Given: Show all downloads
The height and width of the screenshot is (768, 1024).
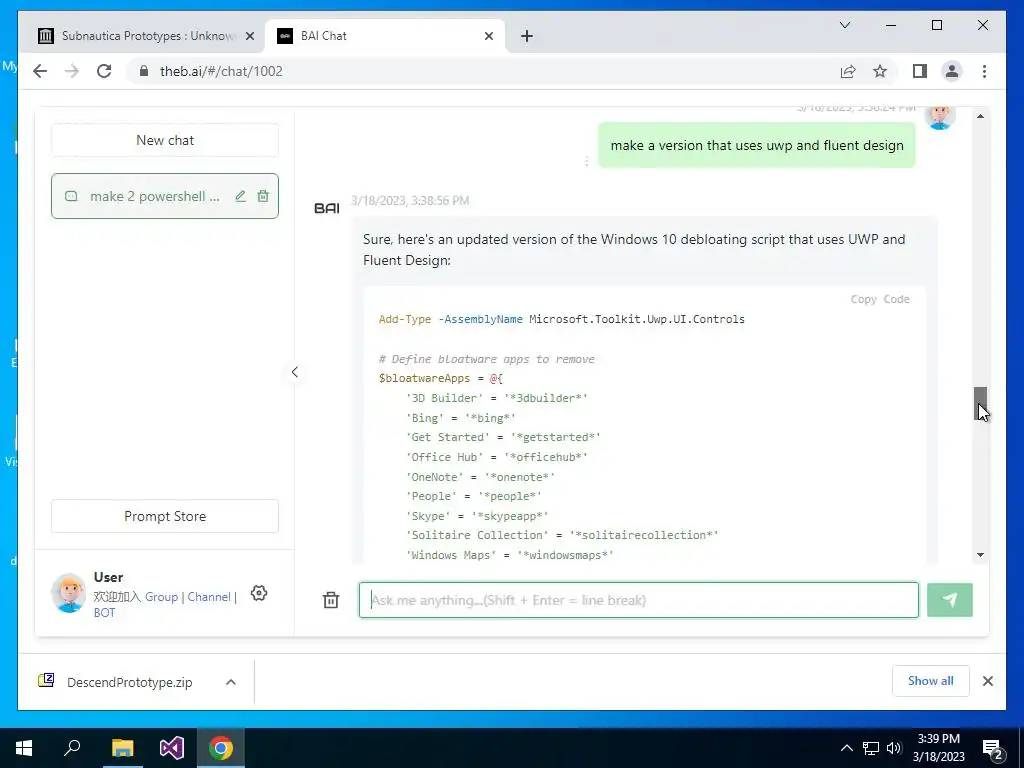Looking at the screenshot, I should 931,681.
